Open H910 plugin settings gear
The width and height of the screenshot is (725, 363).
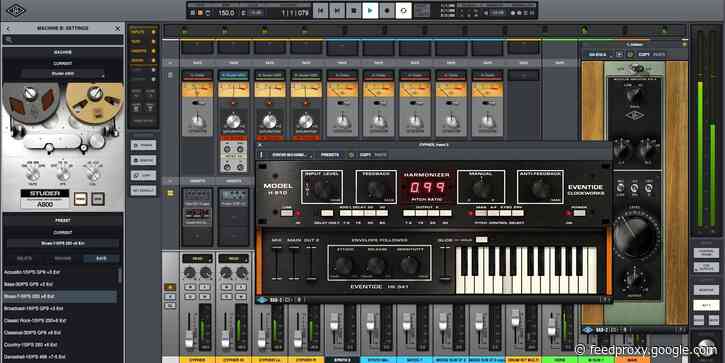pos(350,155)
